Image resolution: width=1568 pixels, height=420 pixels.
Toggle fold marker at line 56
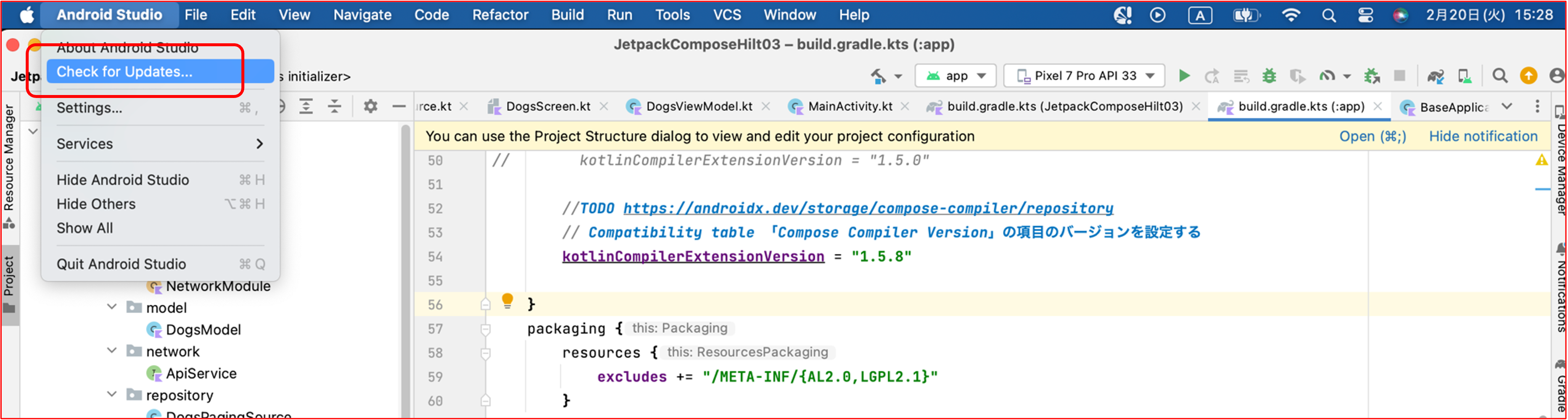(485, 304)
